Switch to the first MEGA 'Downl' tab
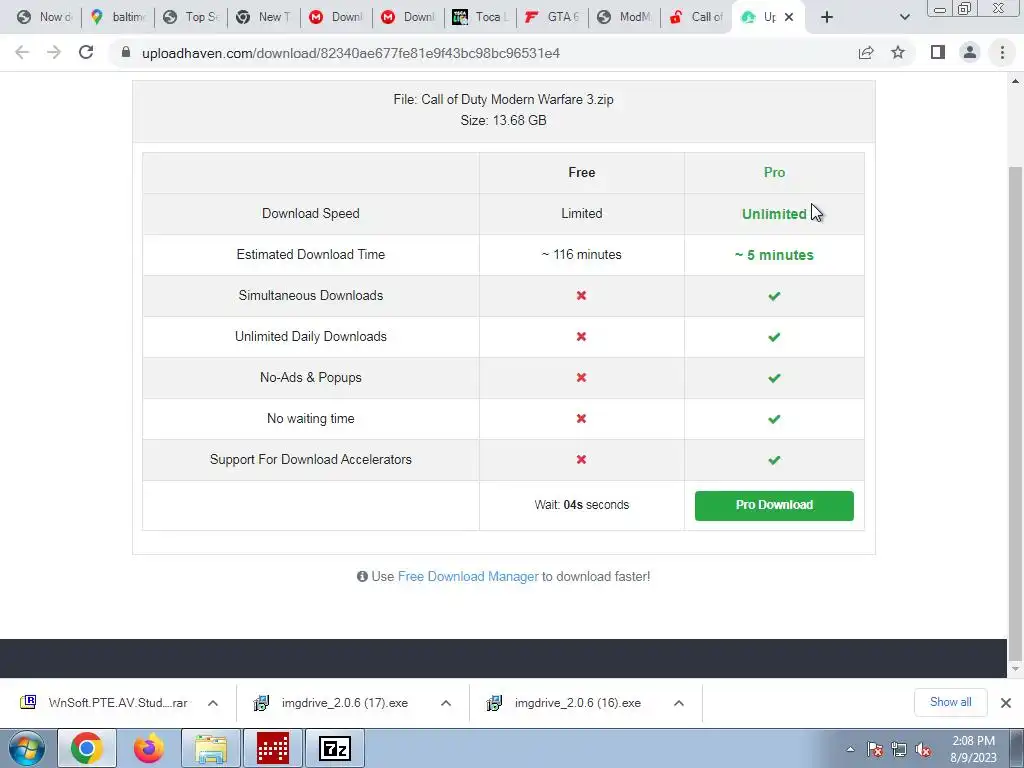1024x768 pixels. (x=336, y=17)
